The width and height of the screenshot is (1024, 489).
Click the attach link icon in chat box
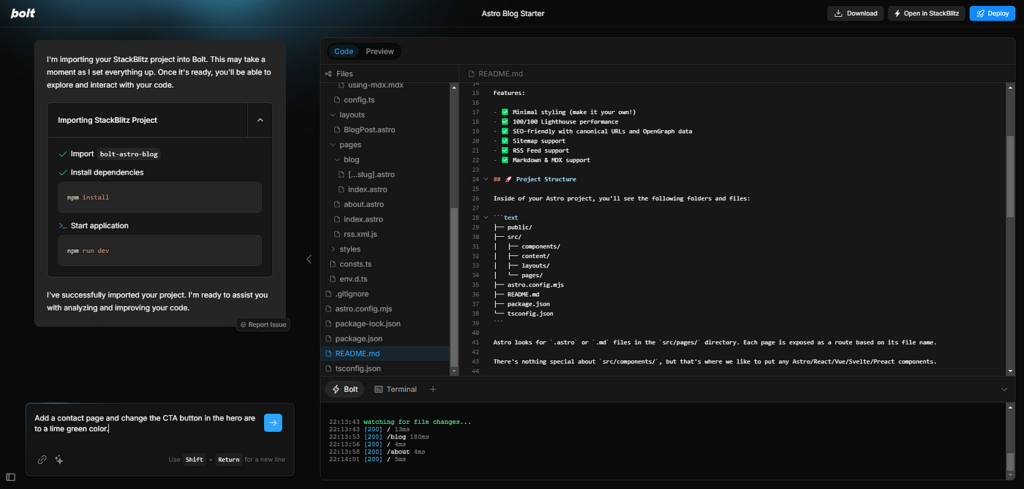[42, 460]
